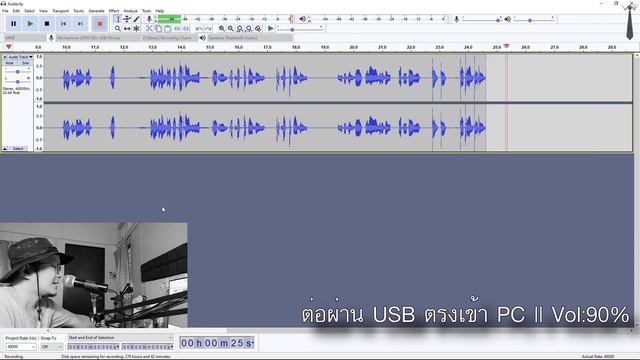Open the Analyze menu

pos(131,11)
